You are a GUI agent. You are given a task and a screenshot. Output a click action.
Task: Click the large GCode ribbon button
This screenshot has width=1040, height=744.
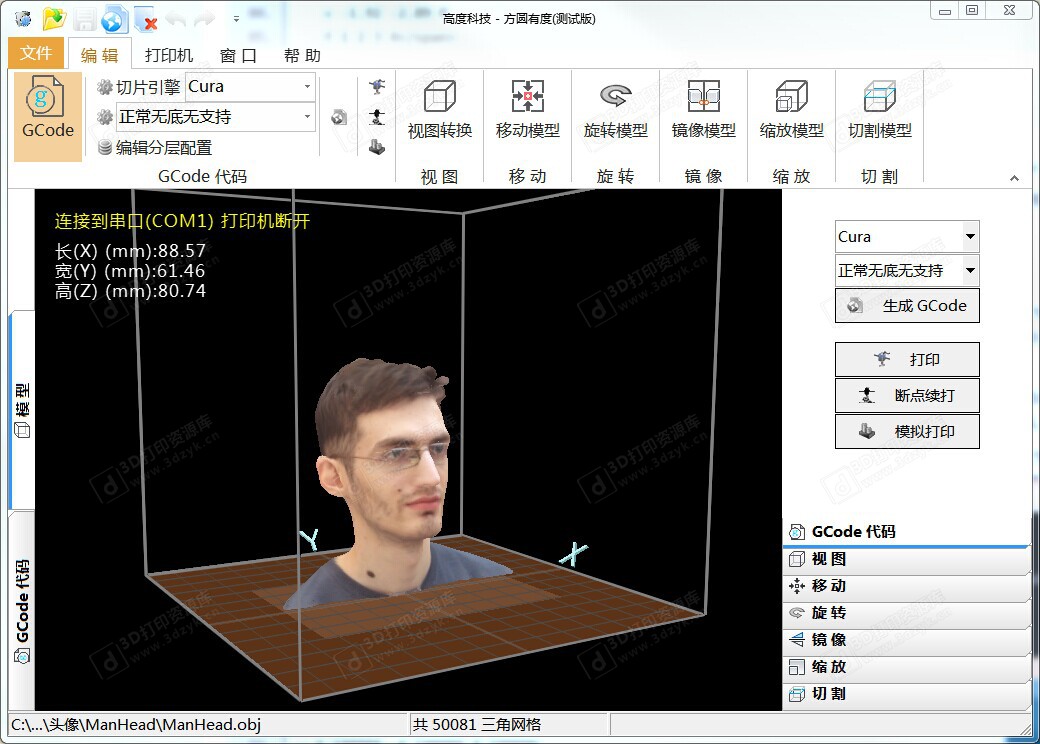click(x=48, y=116)
